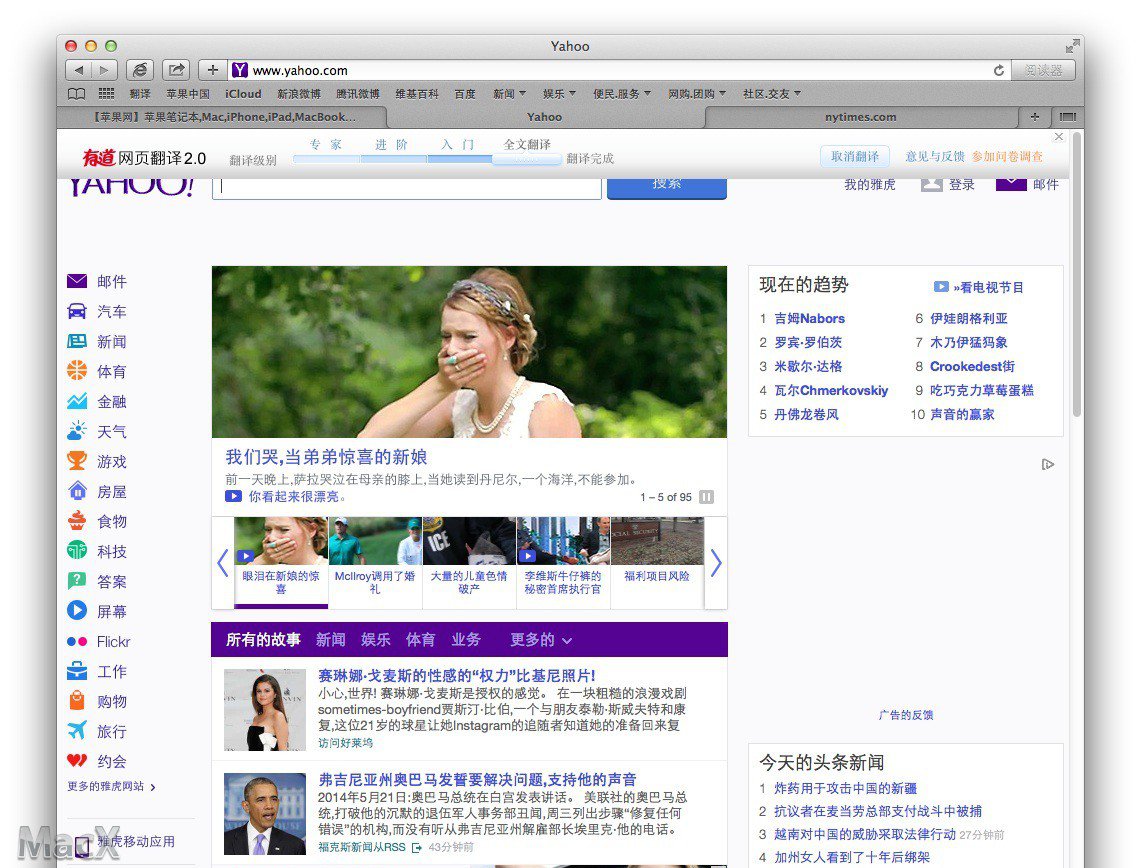Click the 取消翻译 button
The image size is (1141, 868).
[854, 156]
